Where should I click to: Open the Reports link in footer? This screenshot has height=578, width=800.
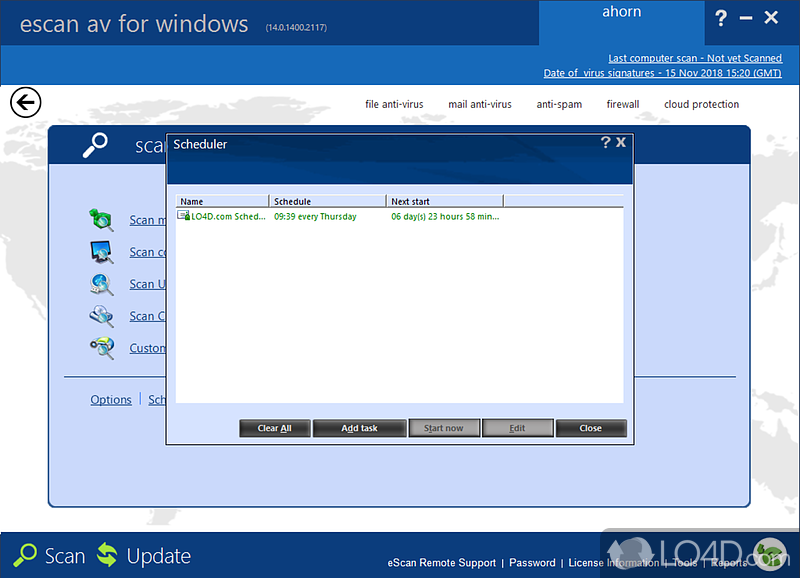(729, 563)
